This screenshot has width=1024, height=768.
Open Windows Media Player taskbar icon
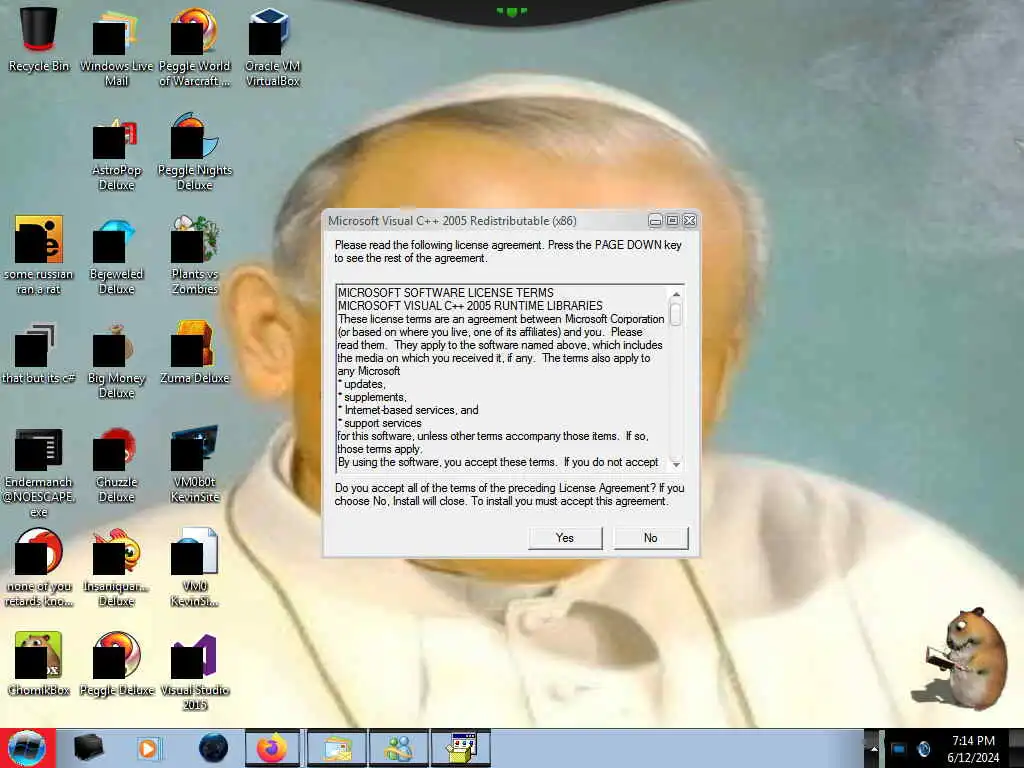tap(148, 748)
